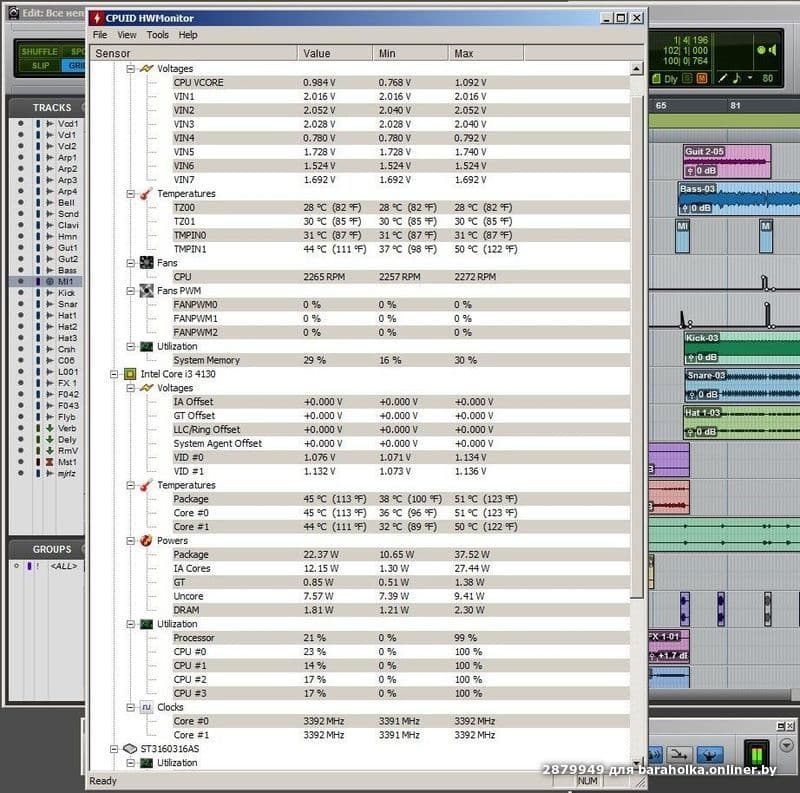Click the scroll up arrow in HWMonitor

(636, 68)
